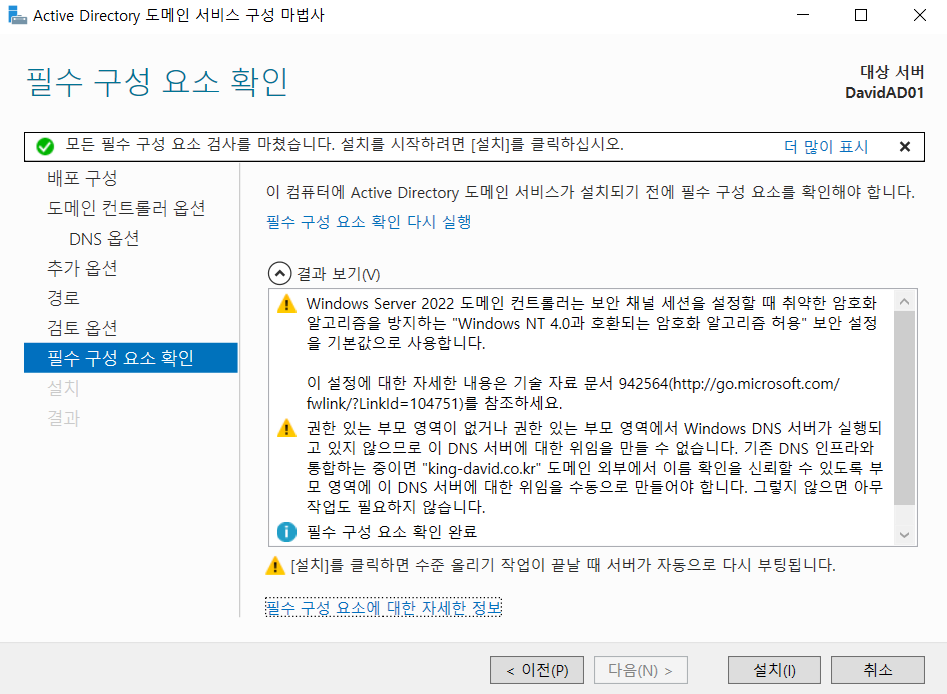Click the '< 이전(P)' button
Screen dimensions: 947x694
click(x=537, y=670)
